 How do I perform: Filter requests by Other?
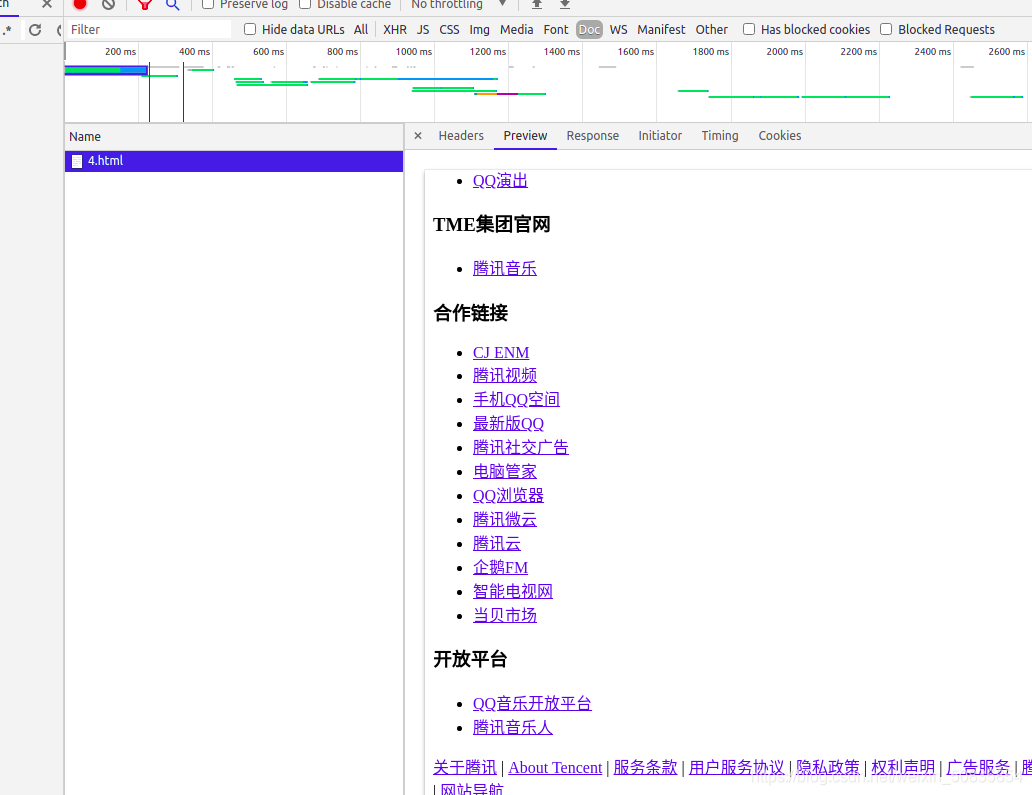711,30
